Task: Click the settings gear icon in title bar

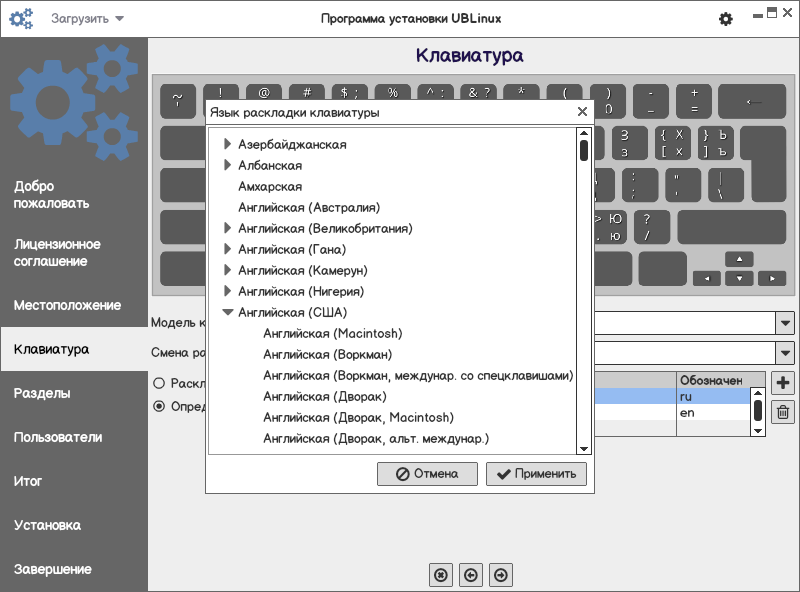Action: click(x=726, y=19)
